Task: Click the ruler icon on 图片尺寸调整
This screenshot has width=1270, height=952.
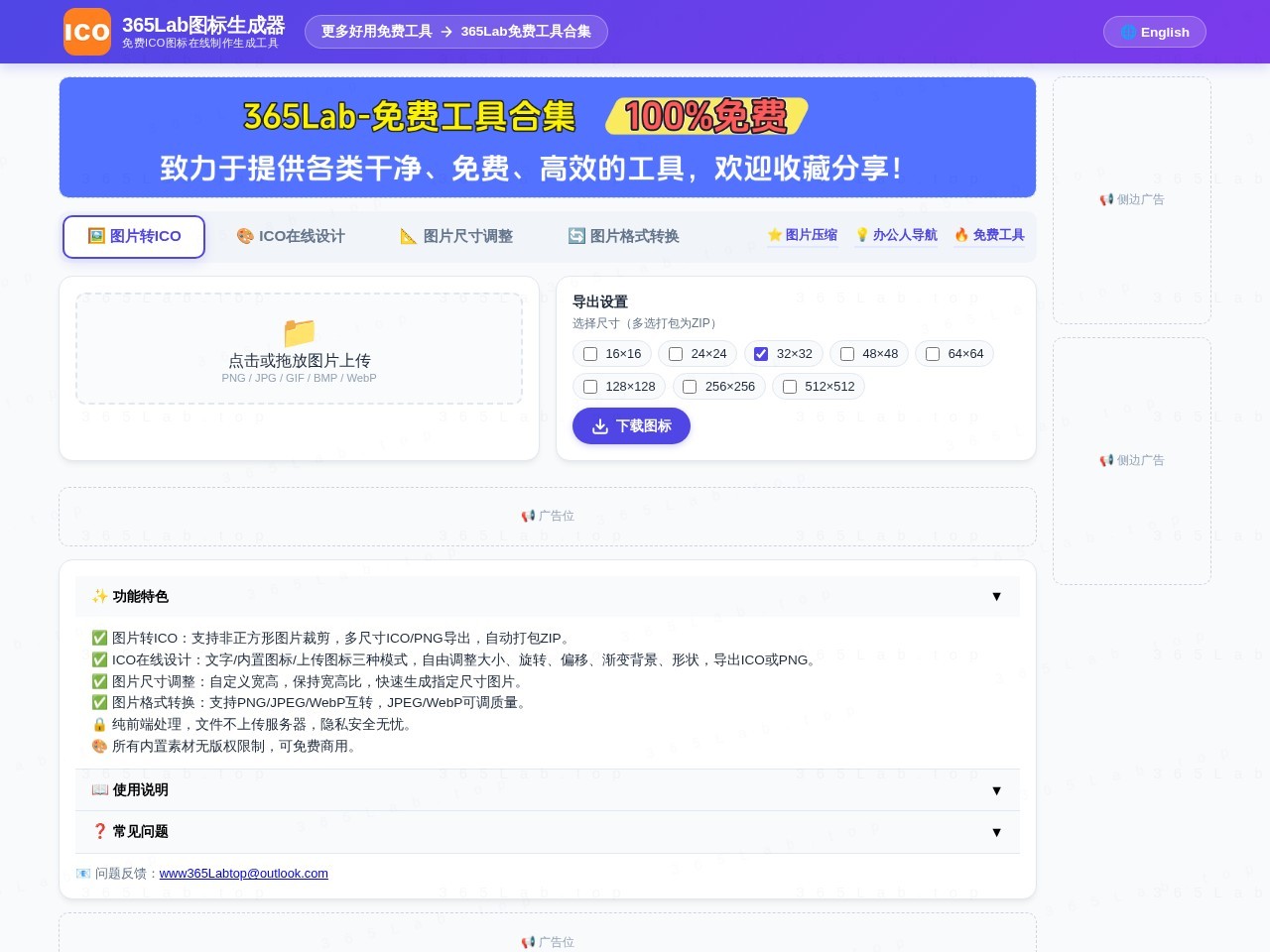Action: click(x=409, y=236)
